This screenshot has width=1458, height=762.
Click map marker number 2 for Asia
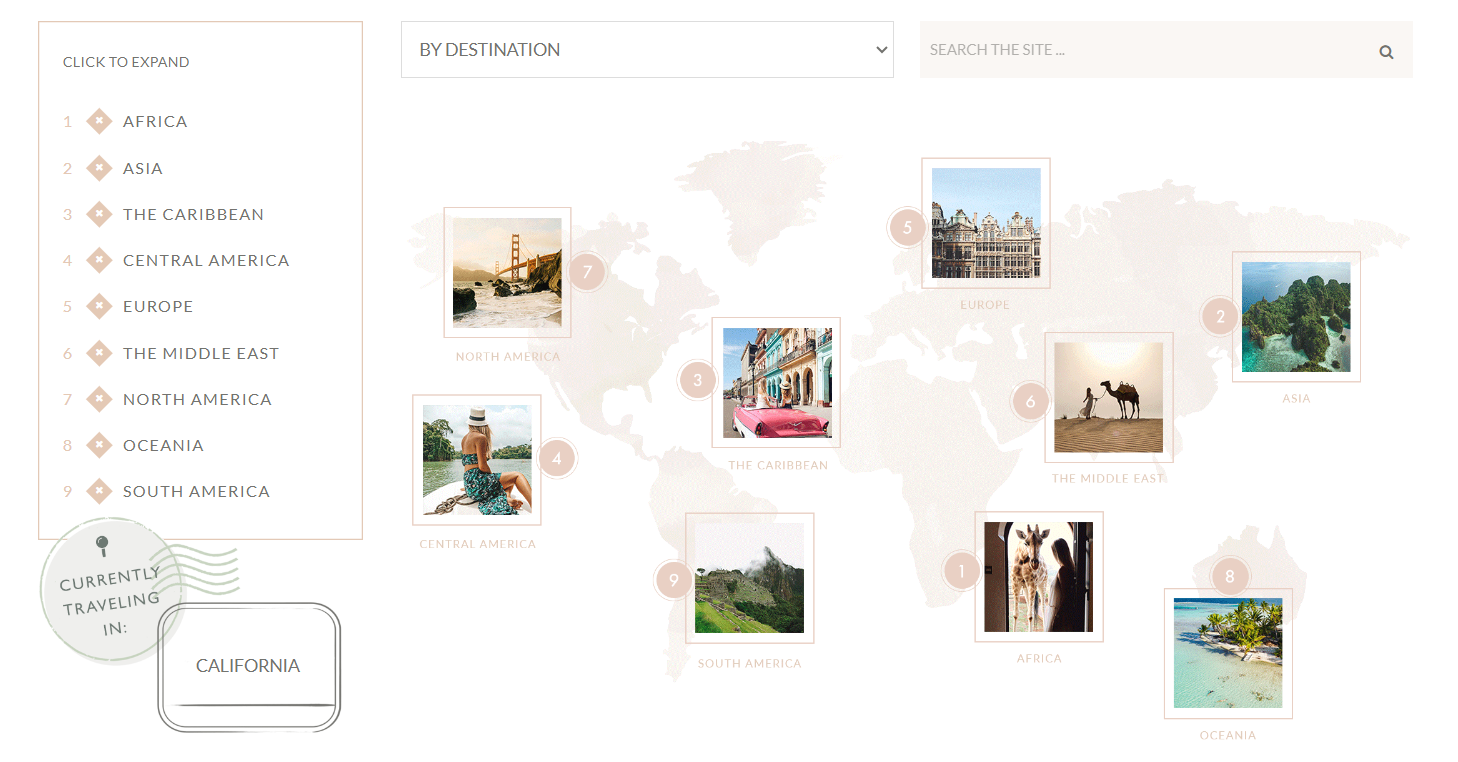click(x=1220, y=318)
